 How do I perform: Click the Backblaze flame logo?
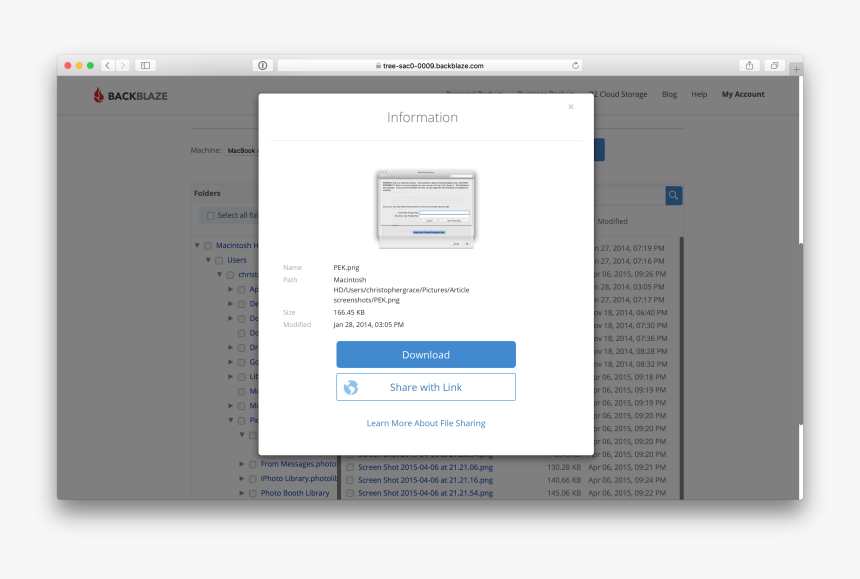[97, 94]
